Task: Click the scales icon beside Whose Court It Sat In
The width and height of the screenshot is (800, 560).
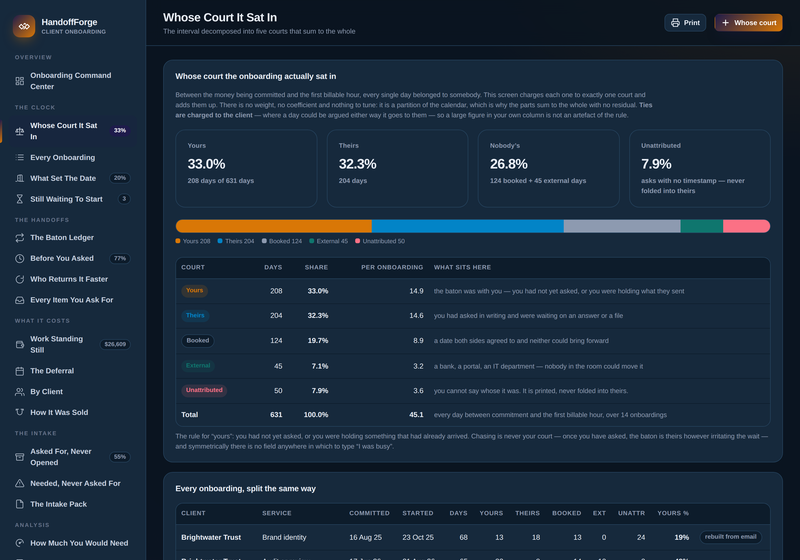Action: click(19, 131)
